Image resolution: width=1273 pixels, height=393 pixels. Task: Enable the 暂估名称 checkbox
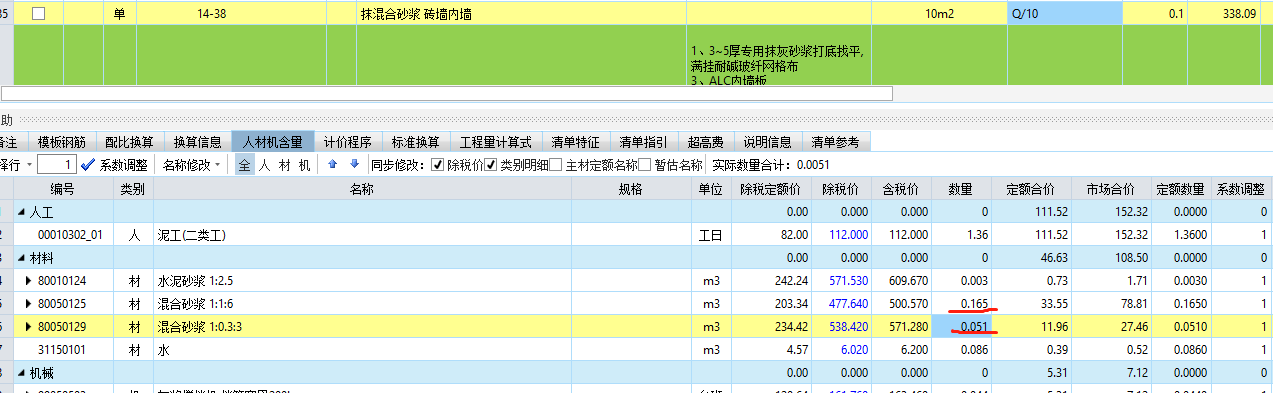point(644,165)
